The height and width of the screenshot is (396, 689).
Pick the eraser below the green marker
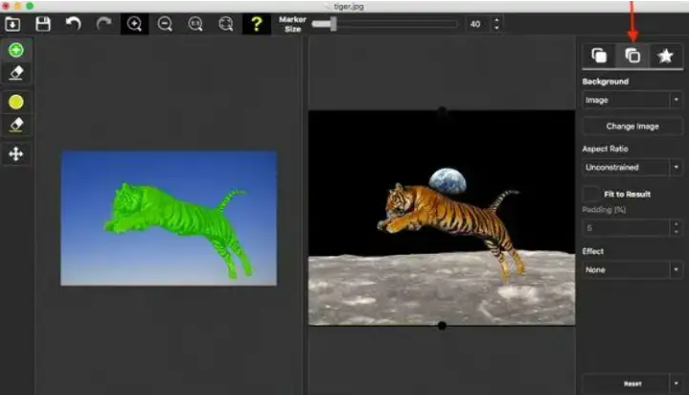(16, 73)
